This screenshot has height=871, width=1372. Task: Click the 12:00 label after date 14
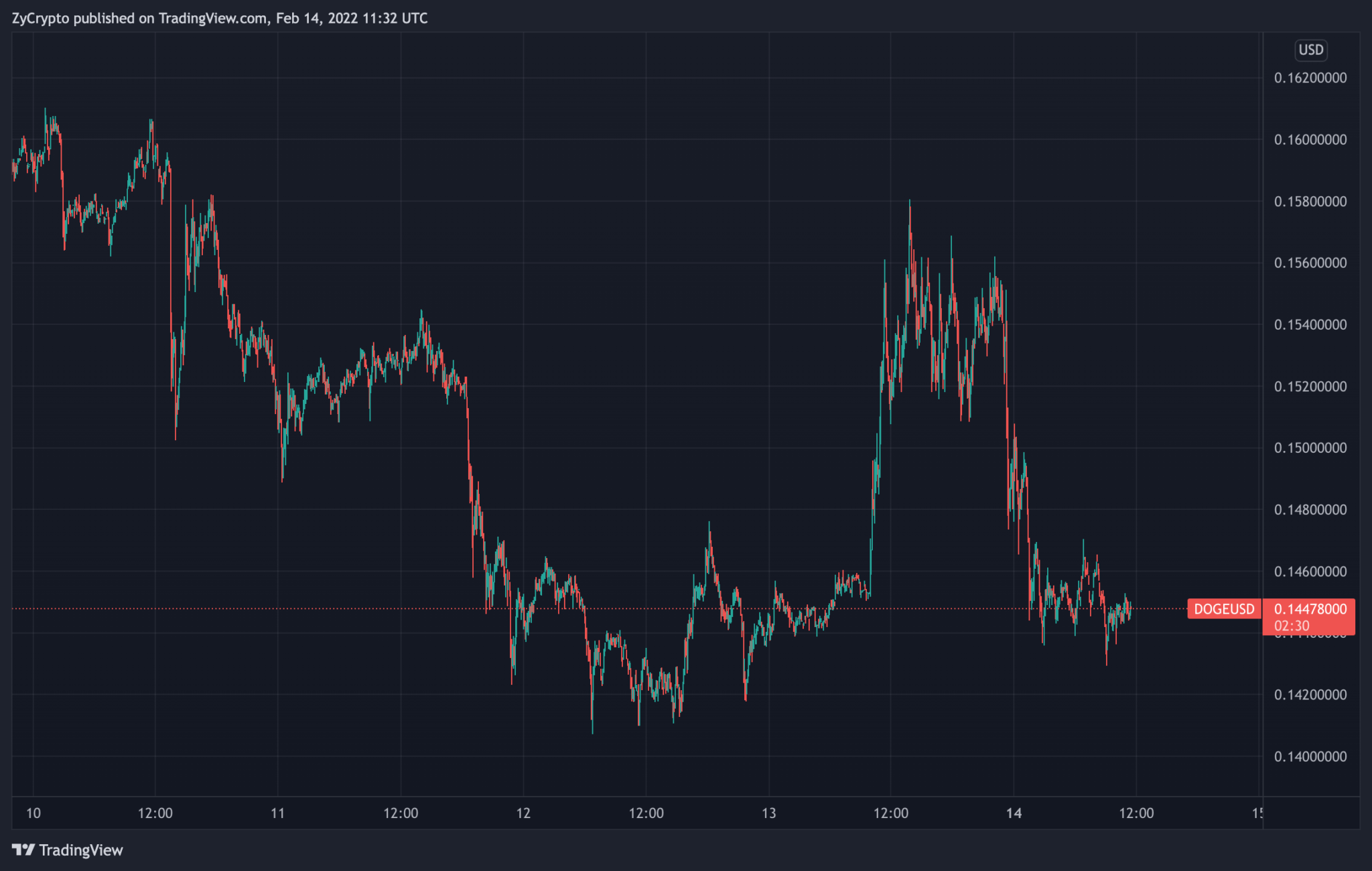click(x=1136, y=813)
